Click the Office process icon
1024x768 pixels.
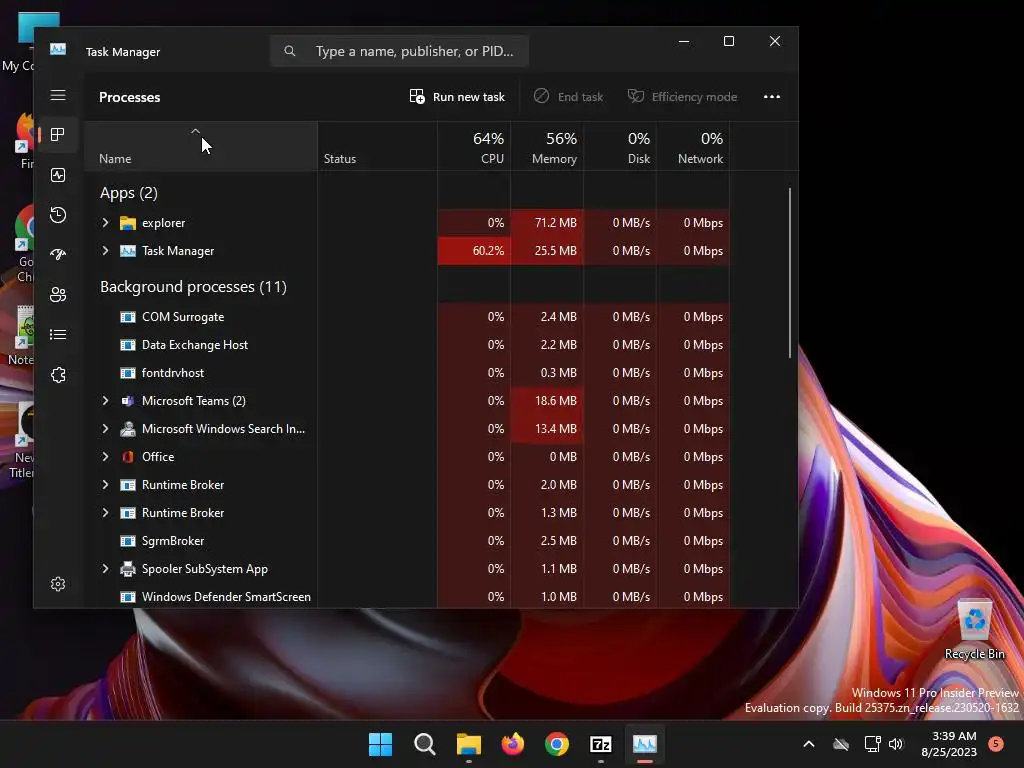128,457
